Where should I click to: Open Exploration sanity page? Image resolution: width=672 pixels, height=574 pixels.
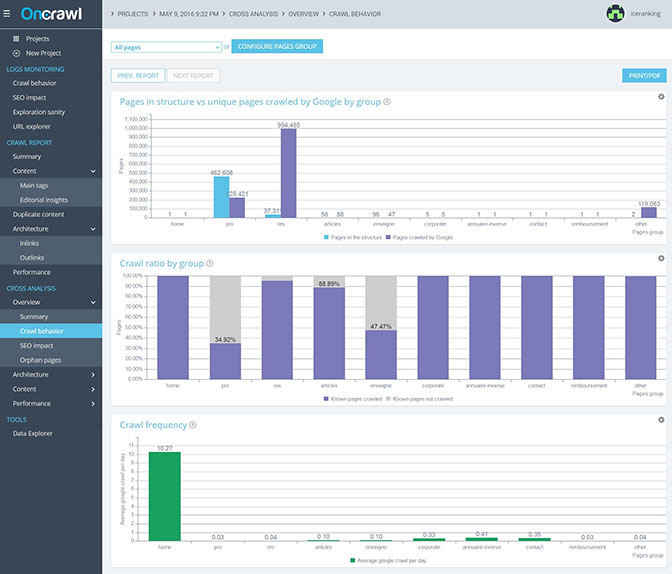coord(39,112)
